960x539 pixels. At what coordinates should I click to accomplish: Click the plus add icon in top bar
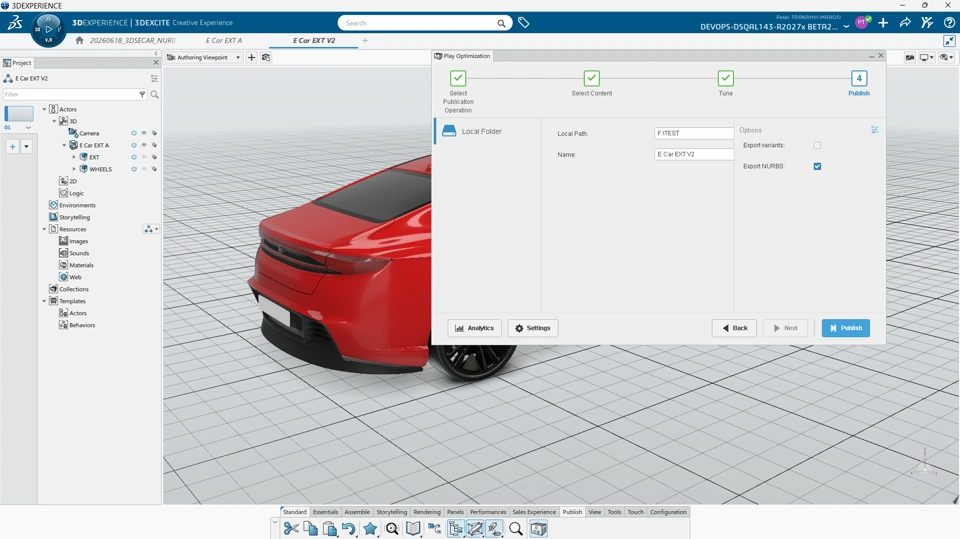(883, 23)
